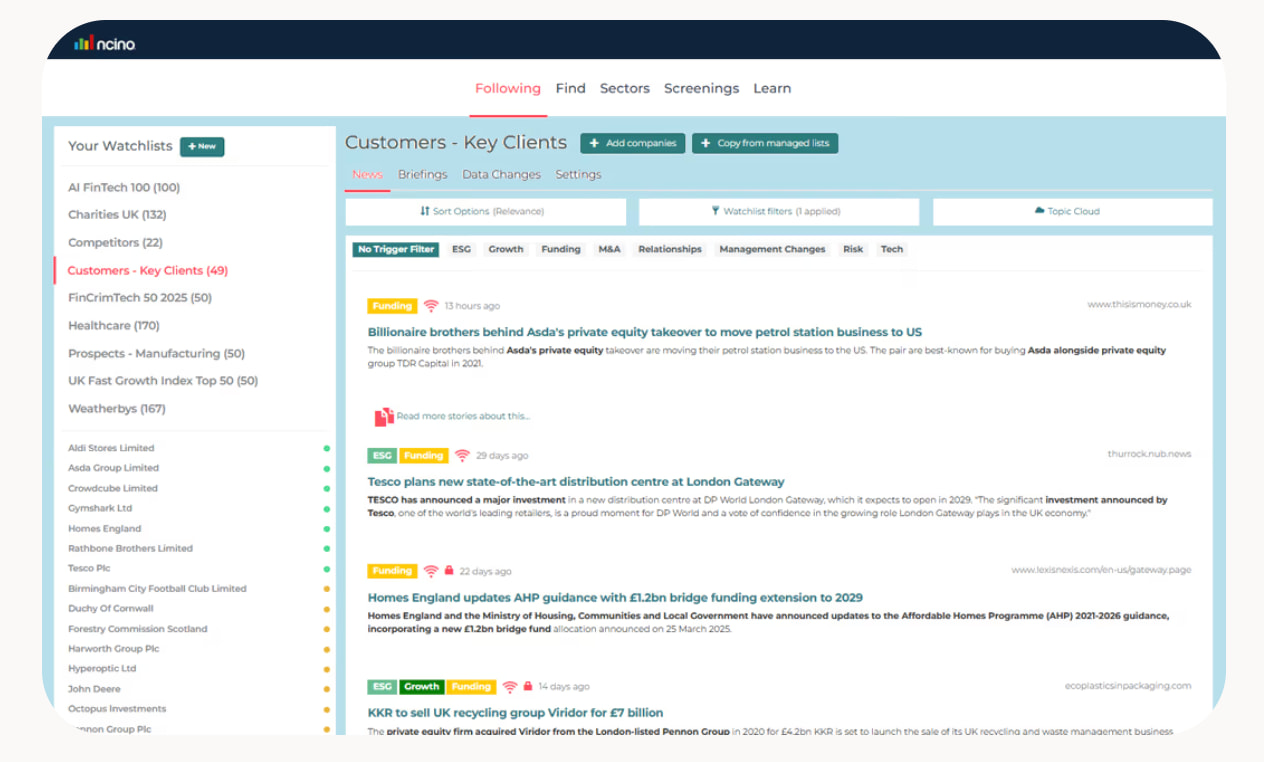Click Growth tag on KKR article
The image size is (1264, 762).
(421, 687)
